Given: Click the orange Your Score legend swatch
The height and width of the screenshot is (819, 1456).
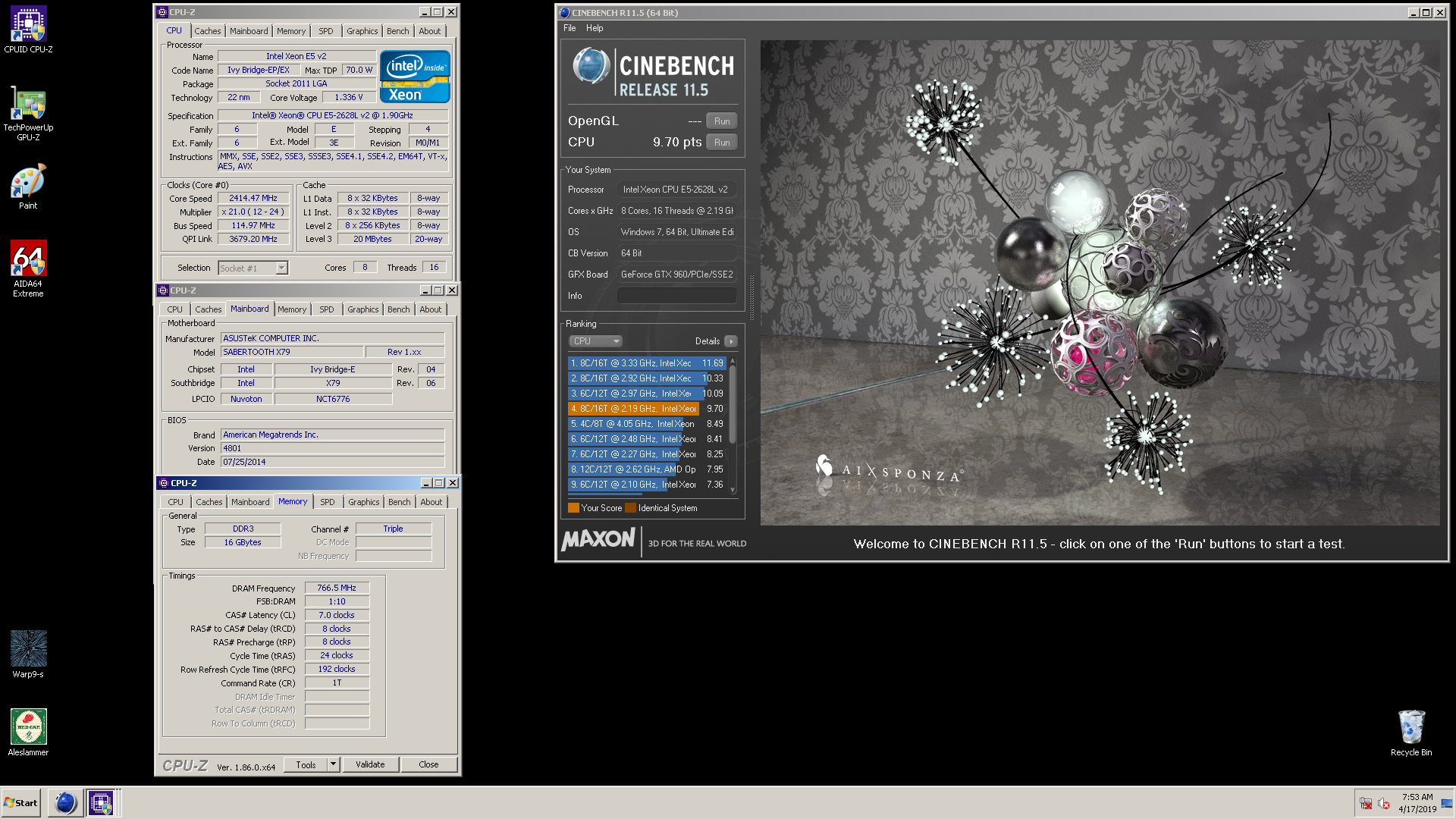Looking at the screenshot, I should coord(573,508).
